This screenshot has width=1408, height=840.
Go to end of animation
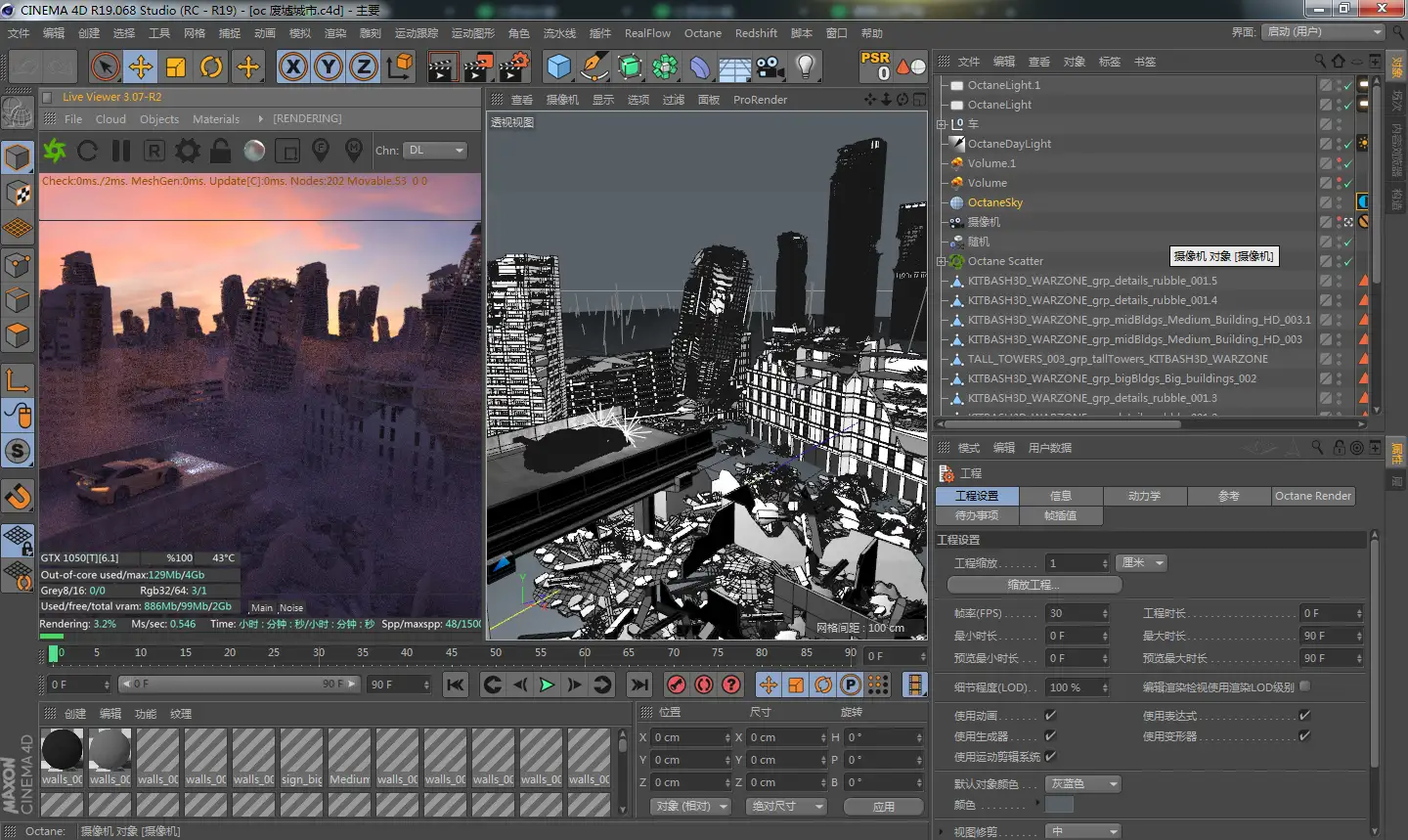pos(639,685)
